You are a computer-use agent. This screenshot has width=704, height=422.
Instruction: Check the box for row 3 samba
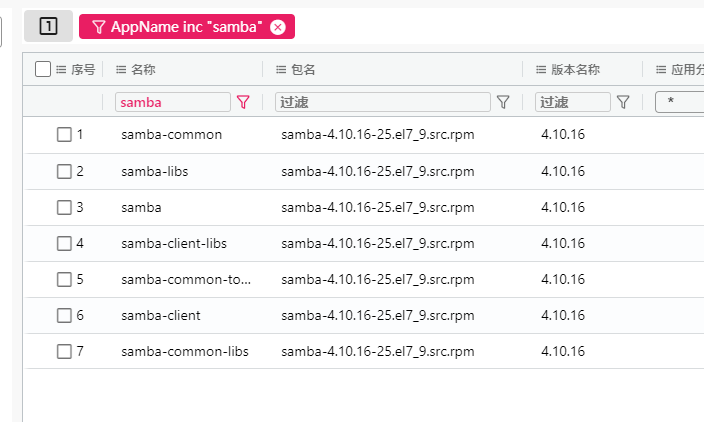click(x=64, y=207)
